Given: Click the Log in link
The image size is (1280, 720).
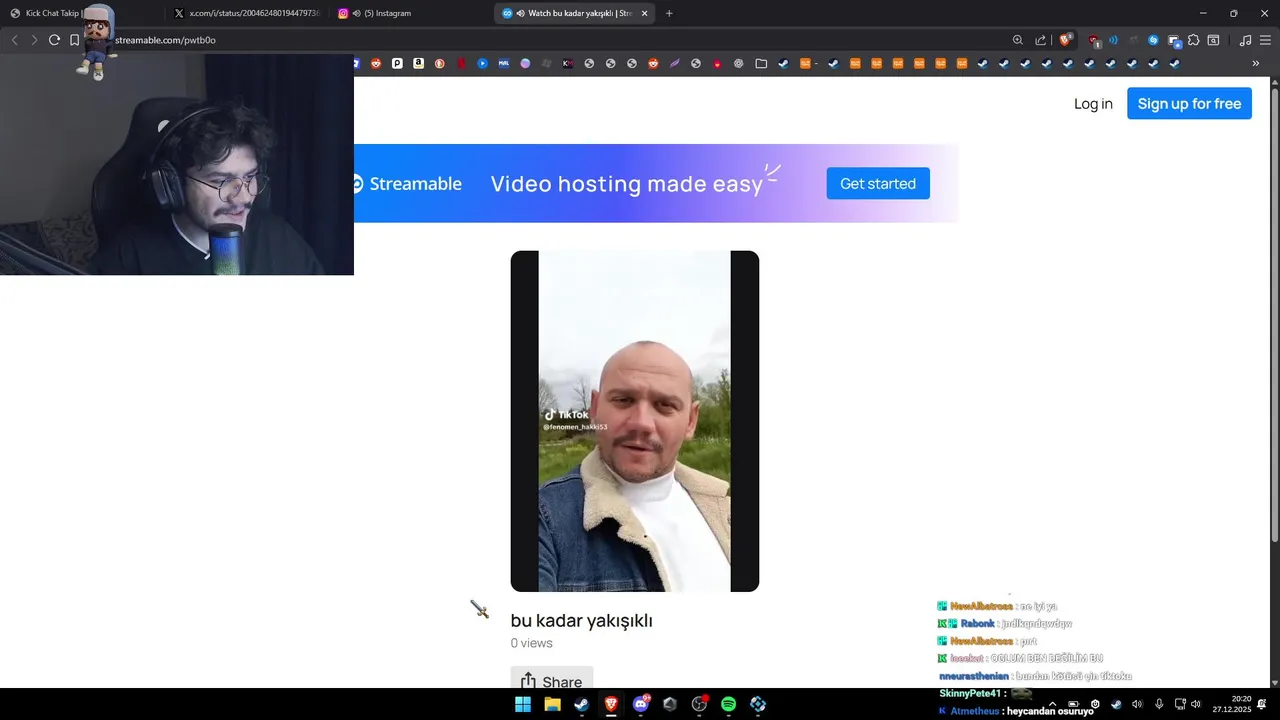Looking at the screenshot, I should 1093,104.
